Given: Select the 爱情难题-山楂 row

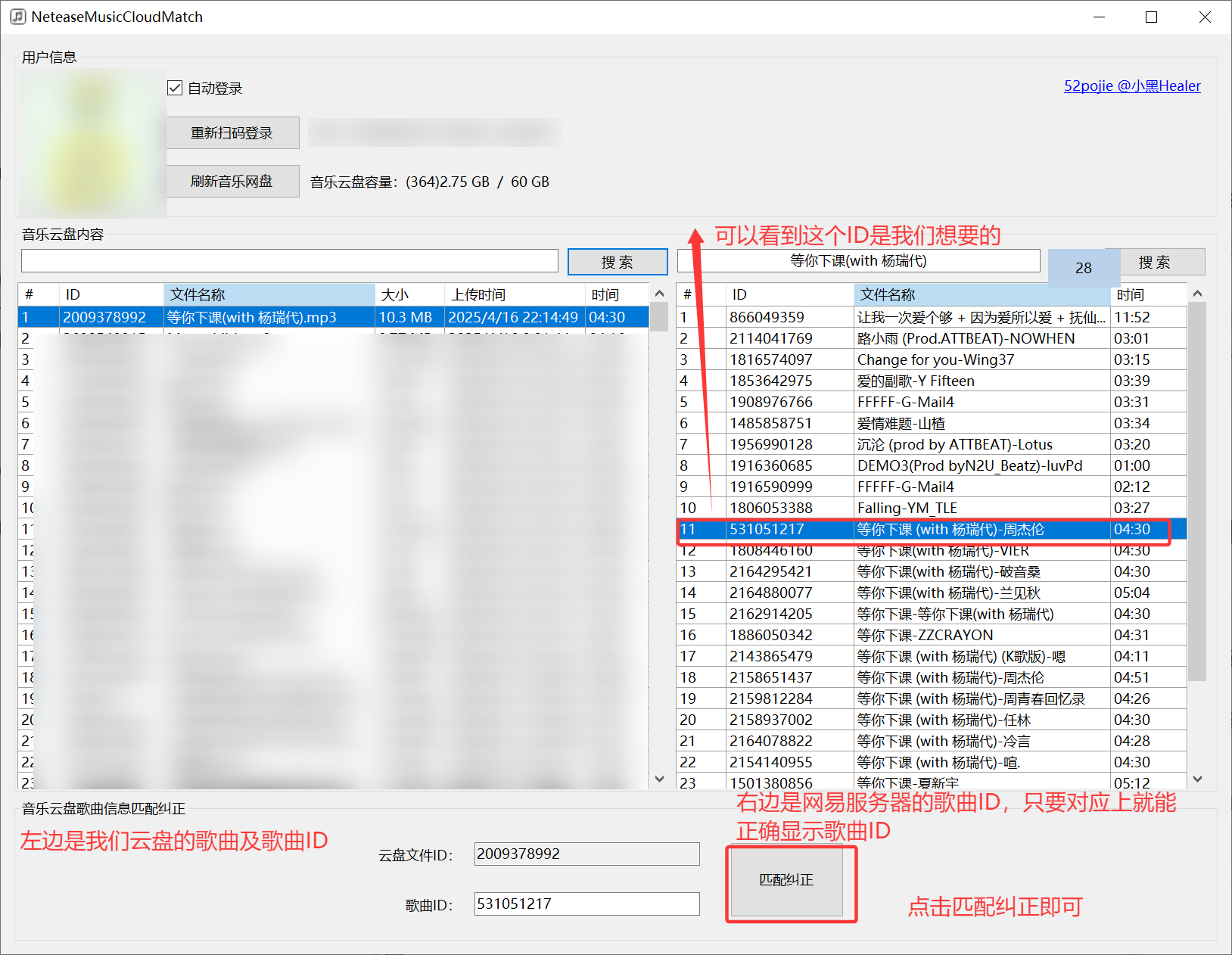Looking at the screenshot, I should (932, 423).
